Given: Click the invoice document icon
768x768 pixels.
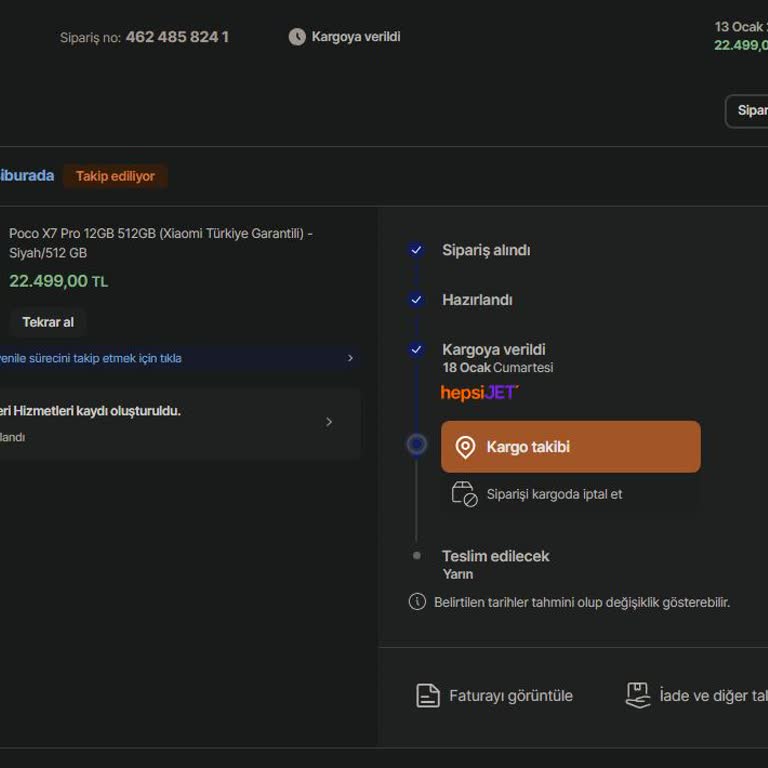Looking at the screenshot, I should tap(428, 696).
